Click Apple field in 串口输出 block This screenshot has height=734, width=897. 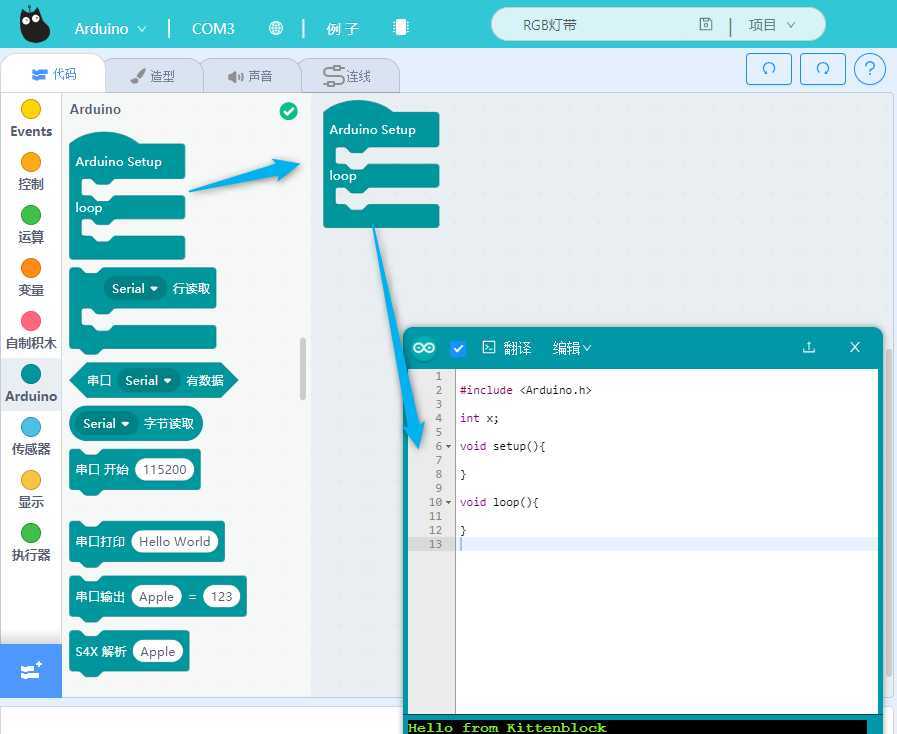(x=156, y=597)
